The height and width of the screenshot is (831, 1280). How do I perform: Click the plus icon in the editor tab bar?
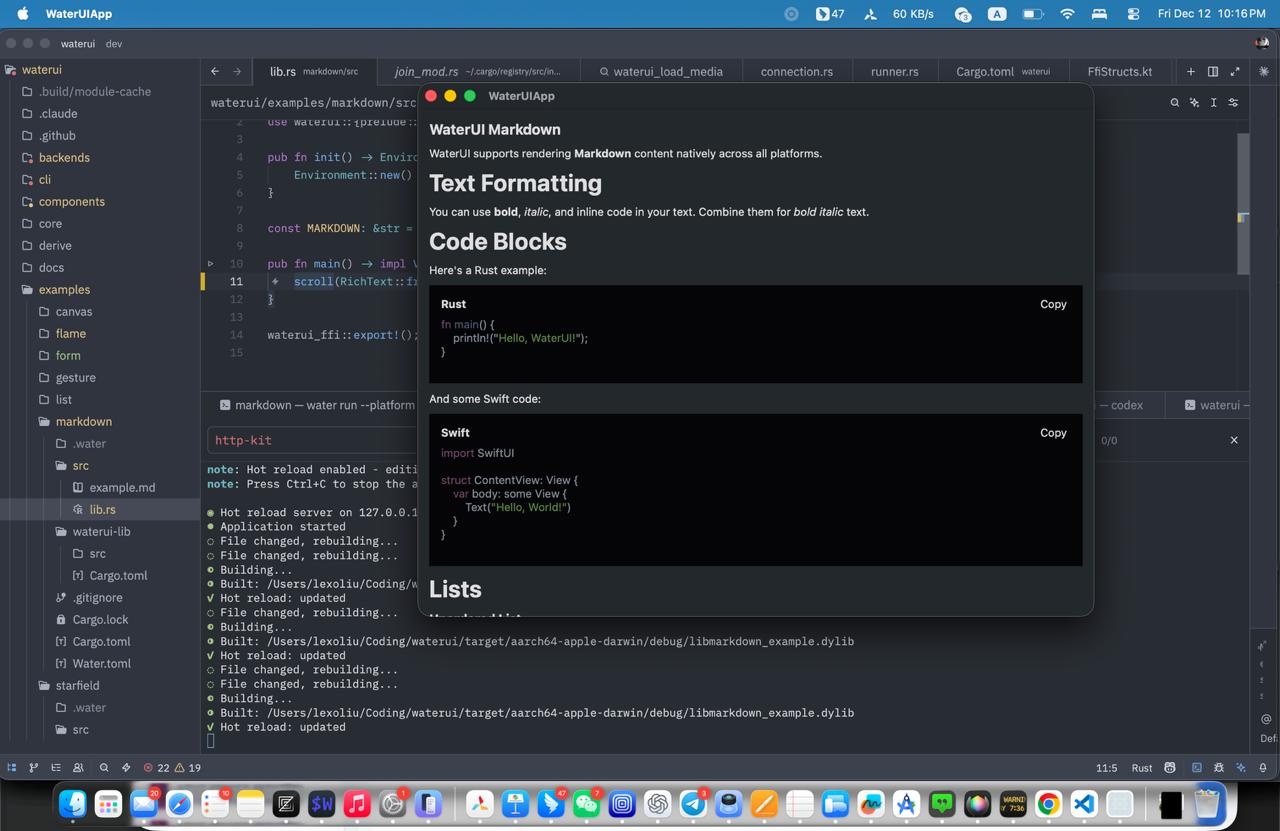[1191, 71]
